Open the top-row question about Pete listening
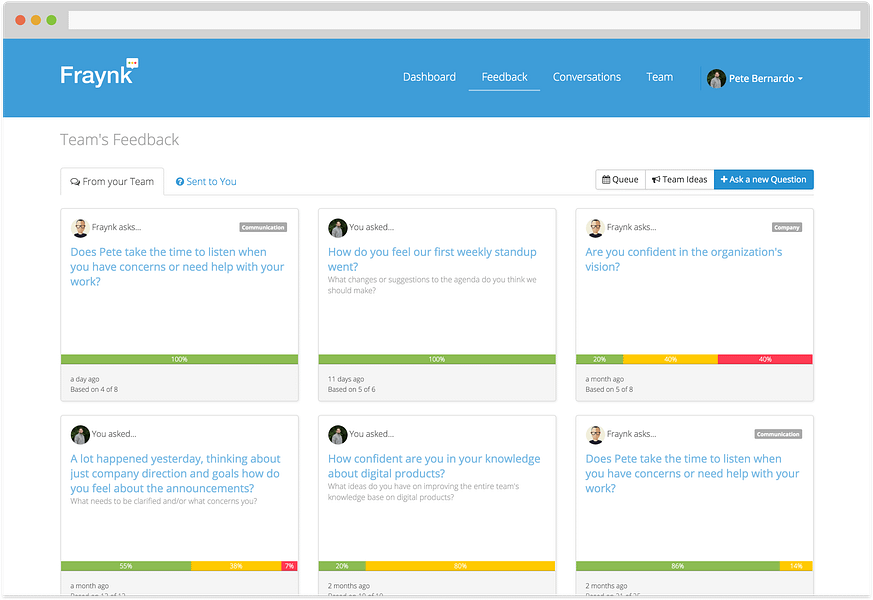Image resolution: width=873 pixels, height=600 pixels. tap(177, 267)
